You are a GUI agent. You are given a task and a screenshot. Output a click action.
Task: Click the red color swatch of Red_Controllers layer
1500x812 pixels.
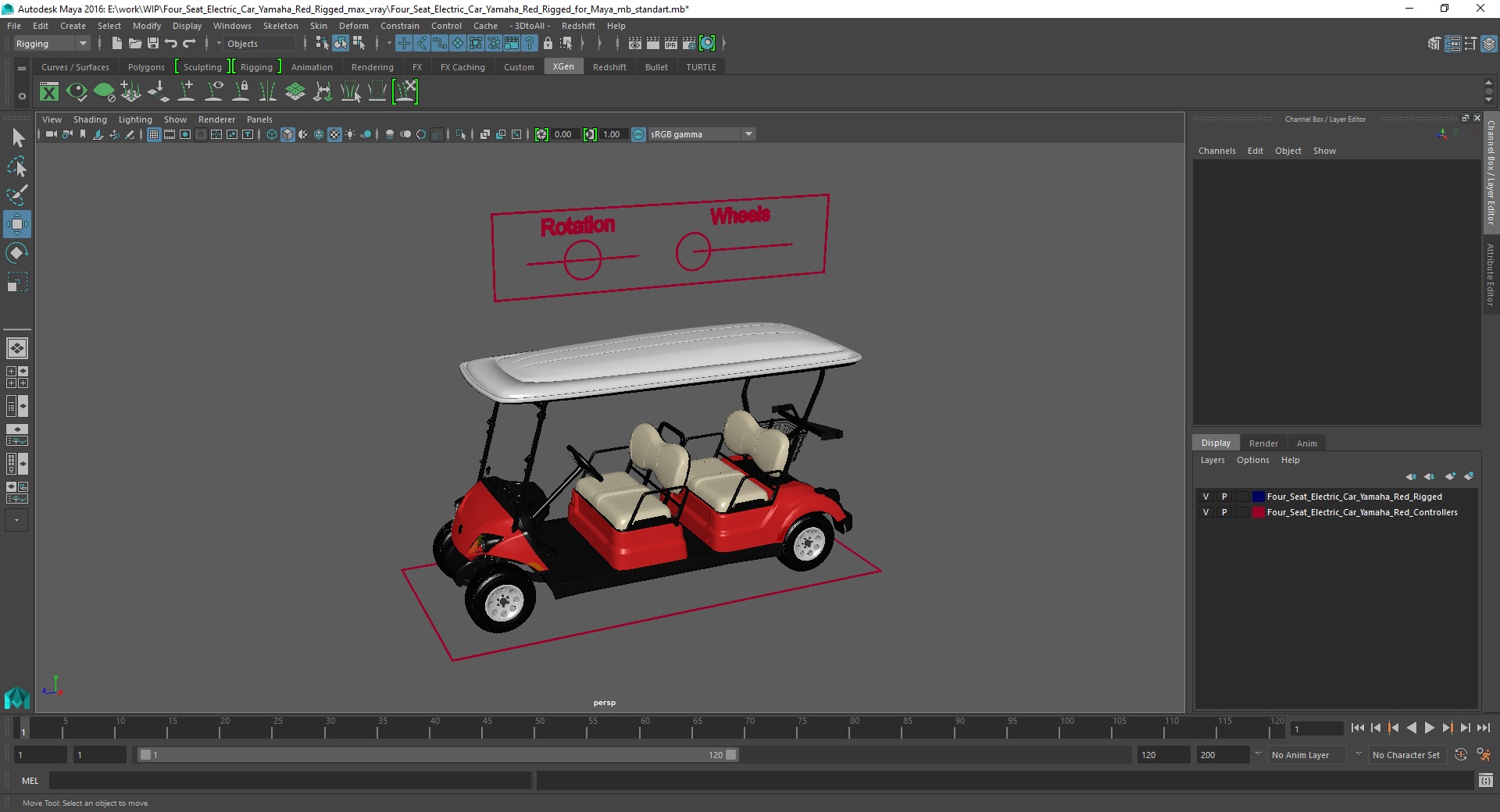(x=1258, y=512)
